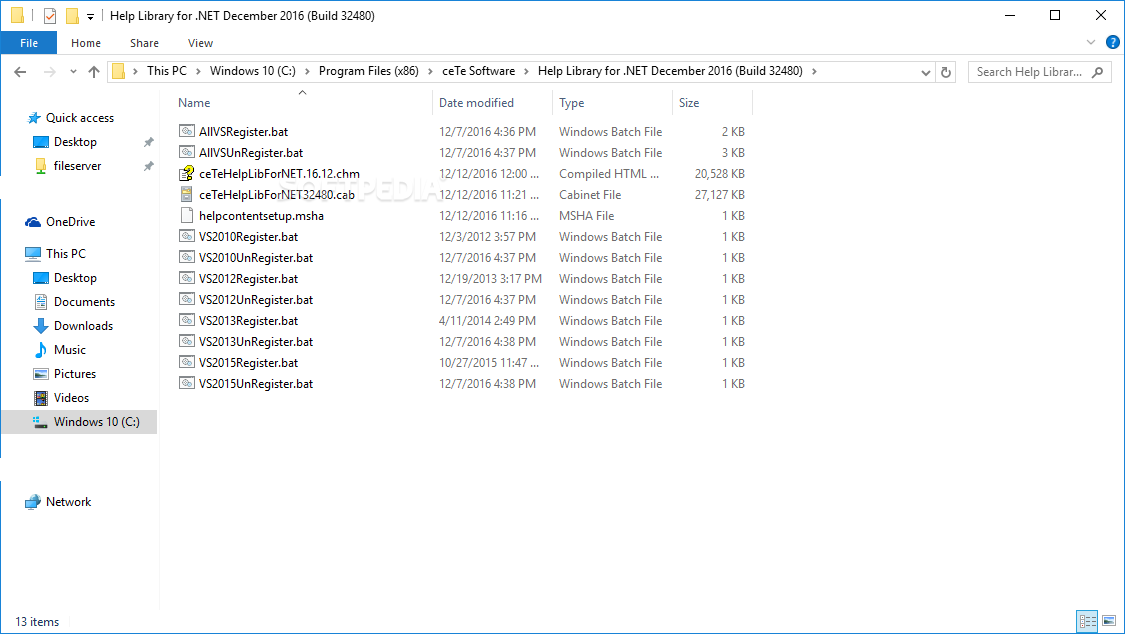Click the Quick access star icon
The height and width of the screenshot is (634, 1125).
[34, 118]
